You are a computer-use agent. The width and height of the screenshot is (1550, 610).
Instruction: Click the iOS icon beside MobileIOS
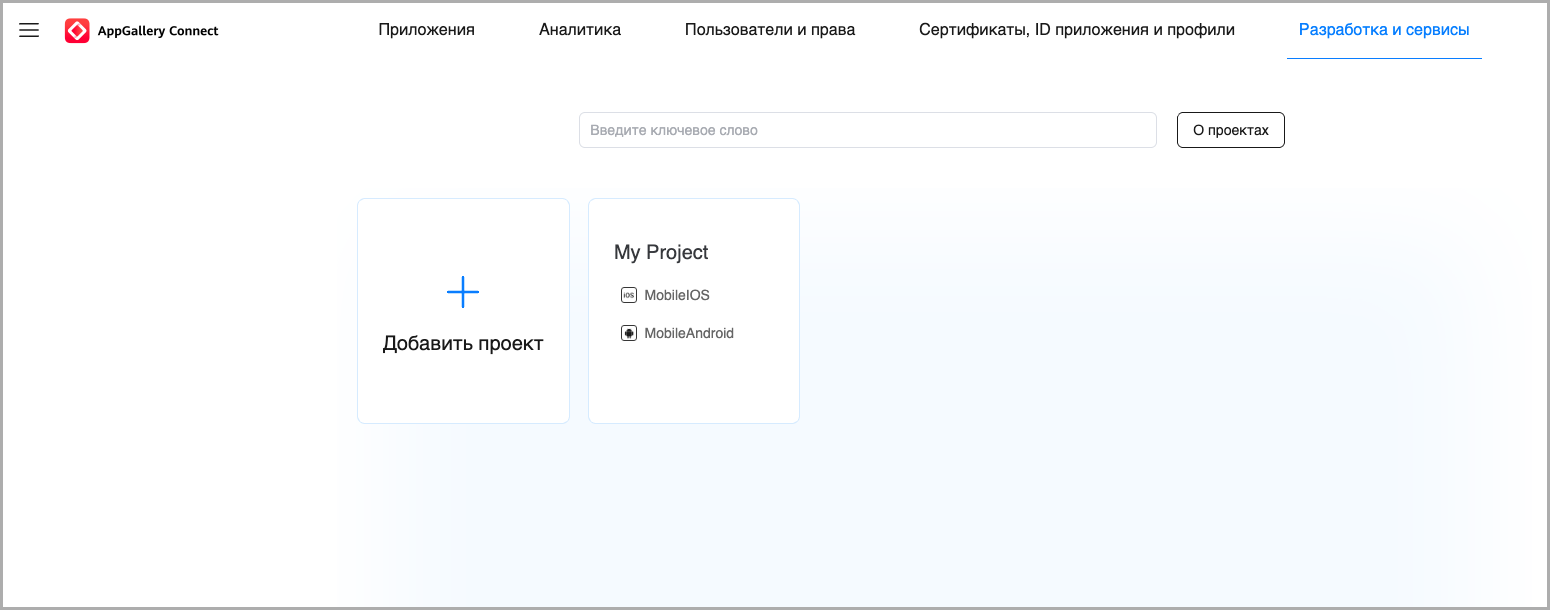(x=629, y=295)
